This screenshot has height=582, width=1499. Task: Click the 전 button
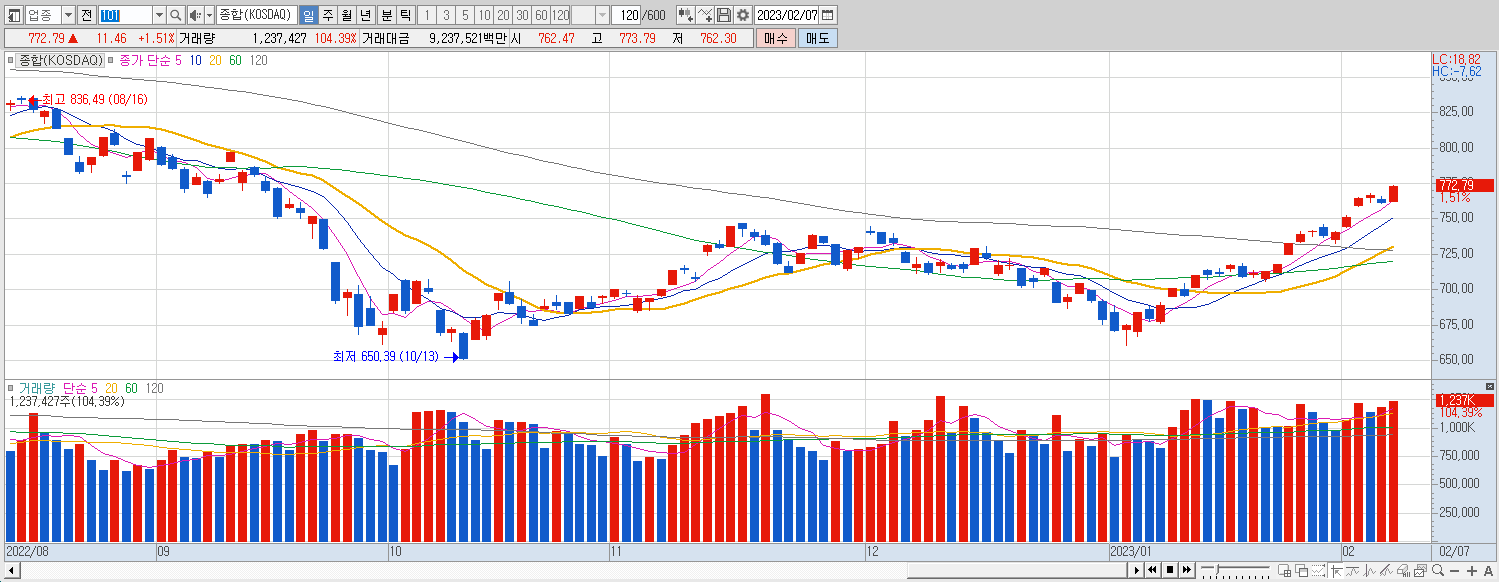coord(86,15)
